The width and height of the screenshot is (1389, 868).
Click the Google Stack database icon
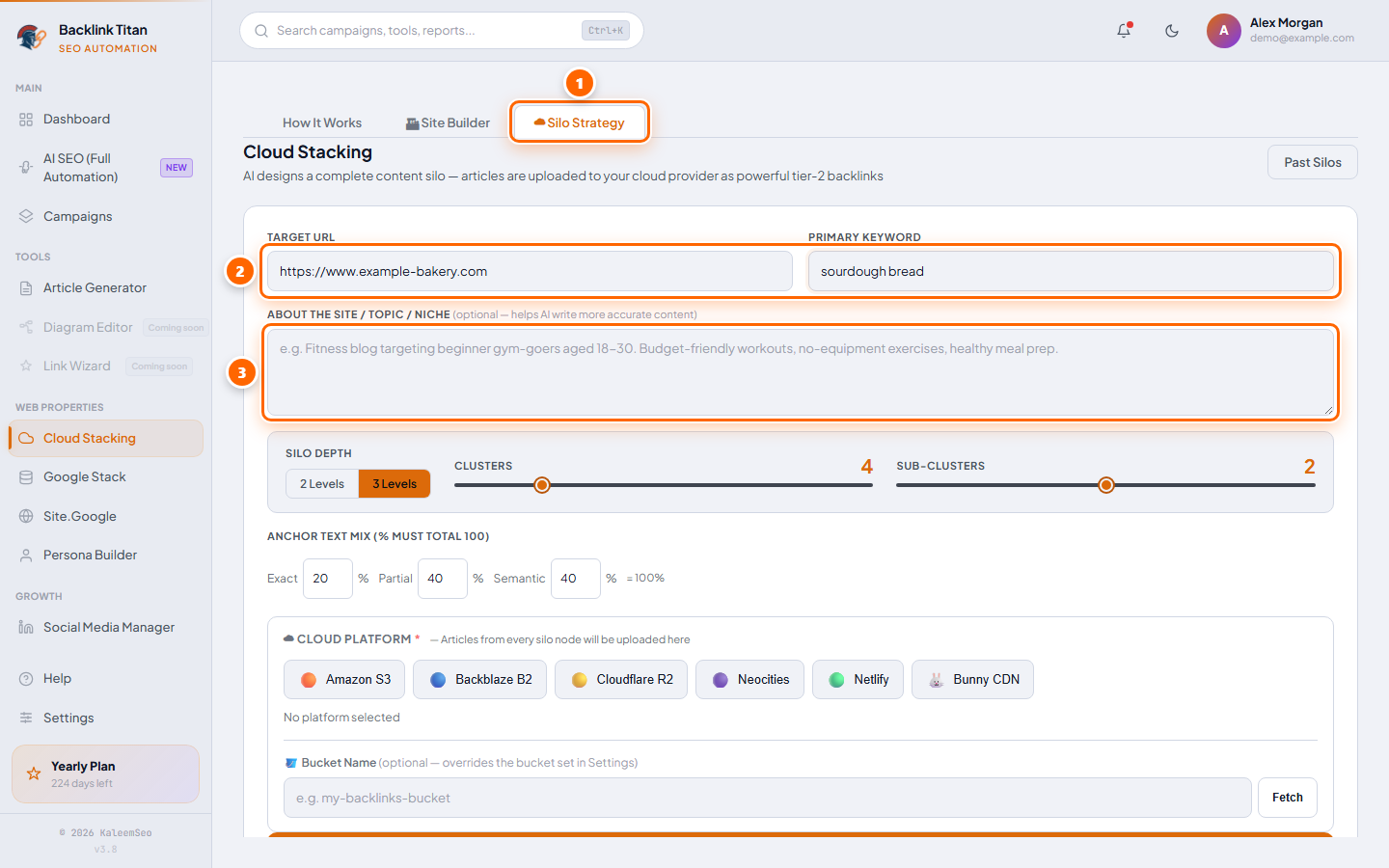tap(26, 477)
